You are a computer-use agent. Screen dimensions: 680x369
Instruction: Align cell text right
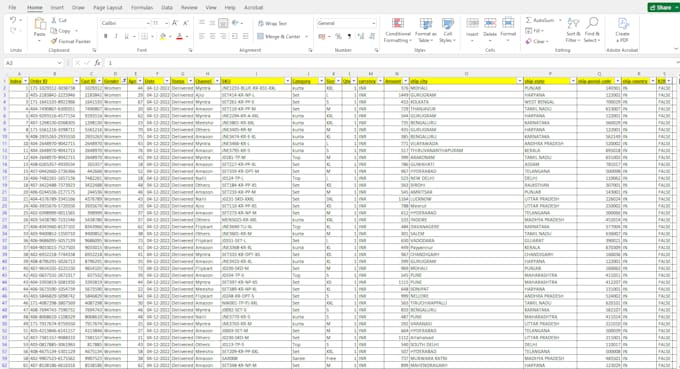[223, 36]
